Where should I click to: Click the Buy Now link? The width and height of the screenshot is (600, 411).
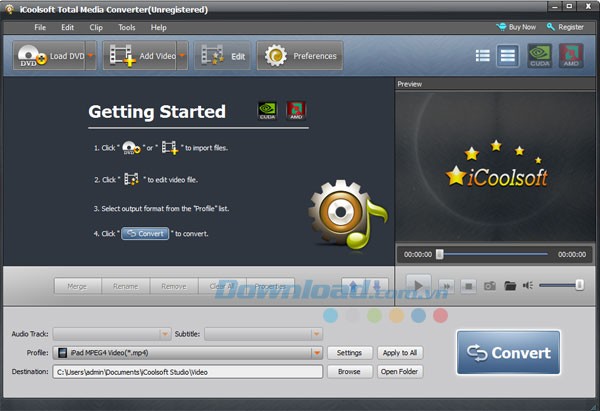point(516,27)
